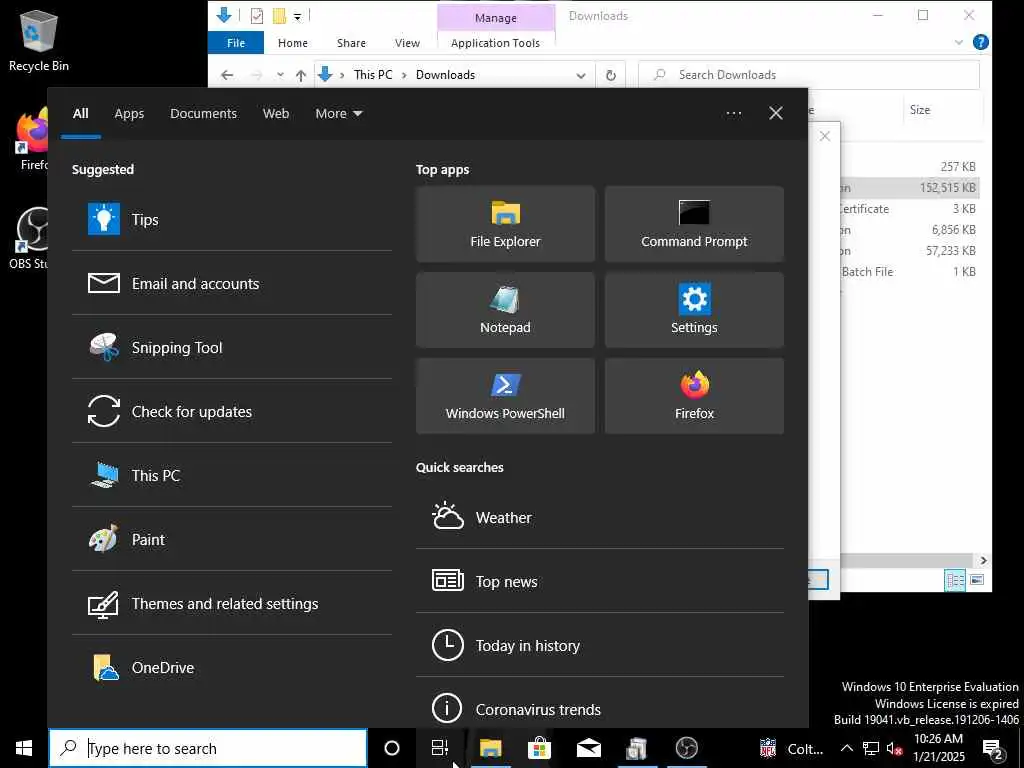Run the Today in history quick search
Viewport: 1024px width, 768px height.
600,645
